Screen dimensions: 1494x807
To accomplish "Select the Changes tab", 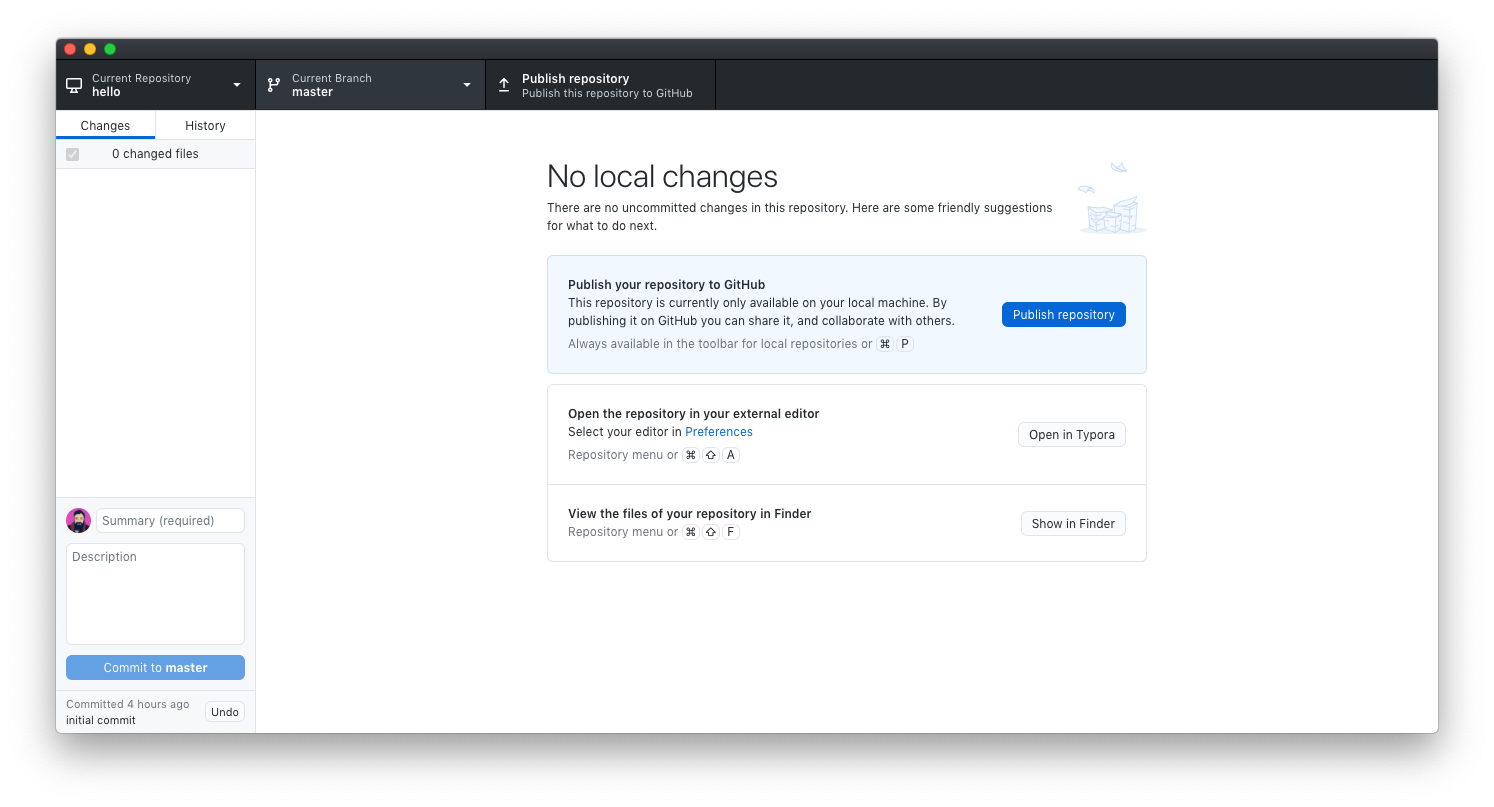I will (105, 125).
